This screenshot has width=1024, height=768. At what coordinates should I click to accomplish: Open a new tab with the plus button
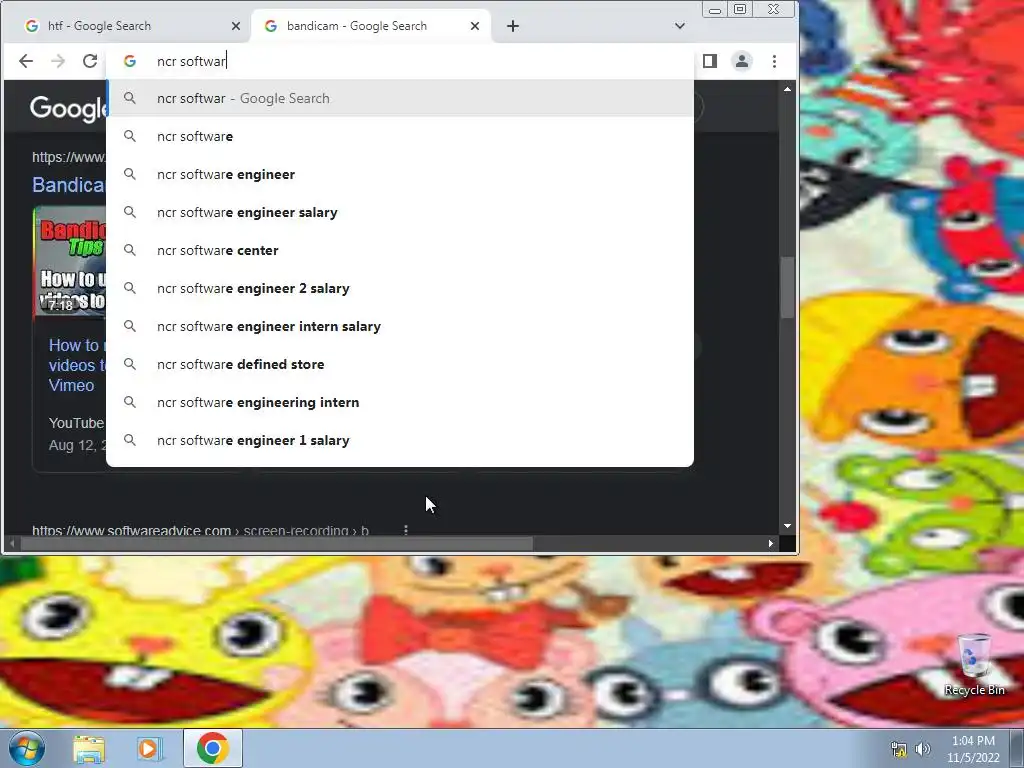pyautogui.click(x=513, y=26)
